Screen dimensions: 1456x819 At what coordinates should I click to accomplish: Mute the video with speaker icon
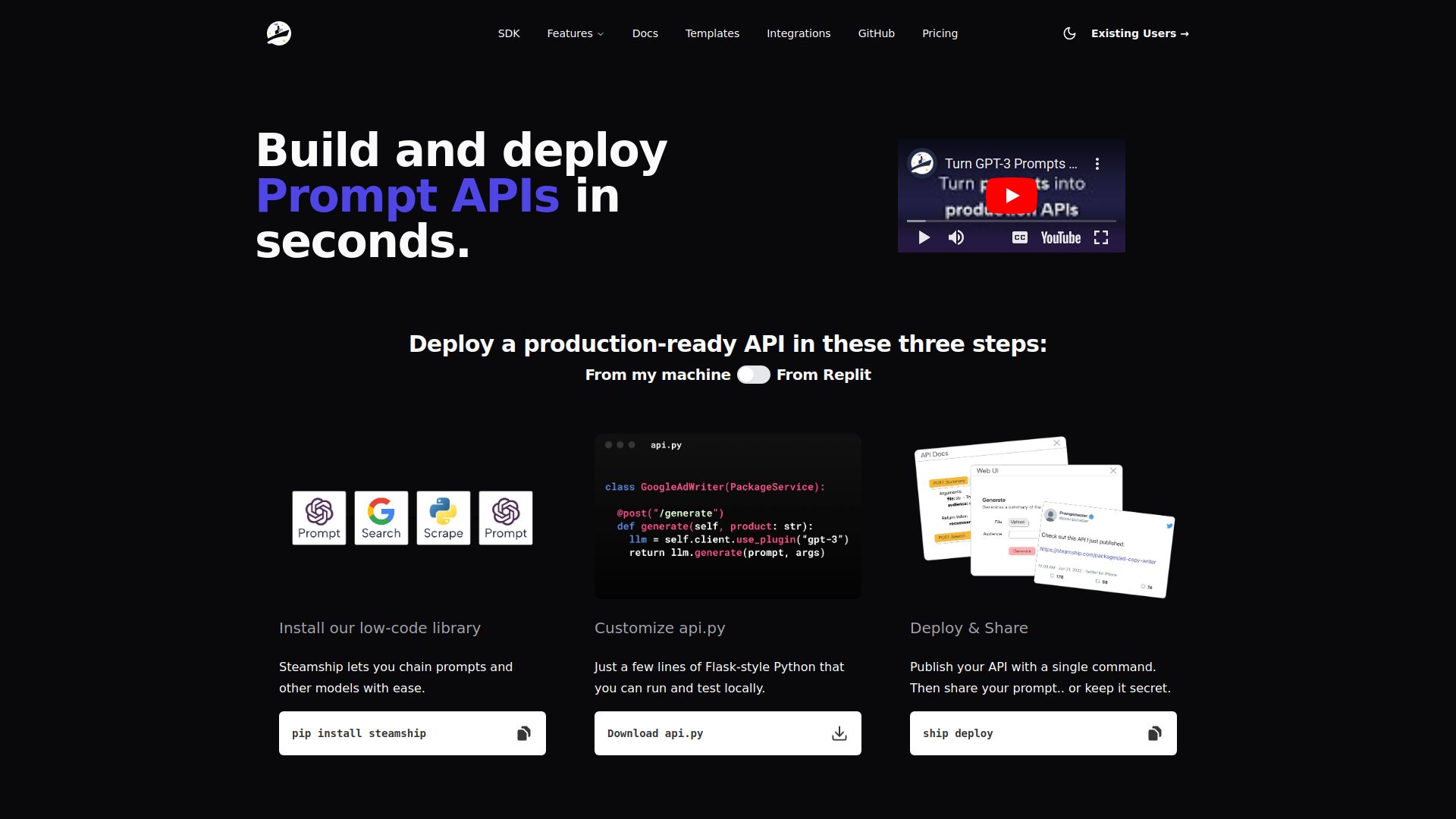click(x=956, y=237)
